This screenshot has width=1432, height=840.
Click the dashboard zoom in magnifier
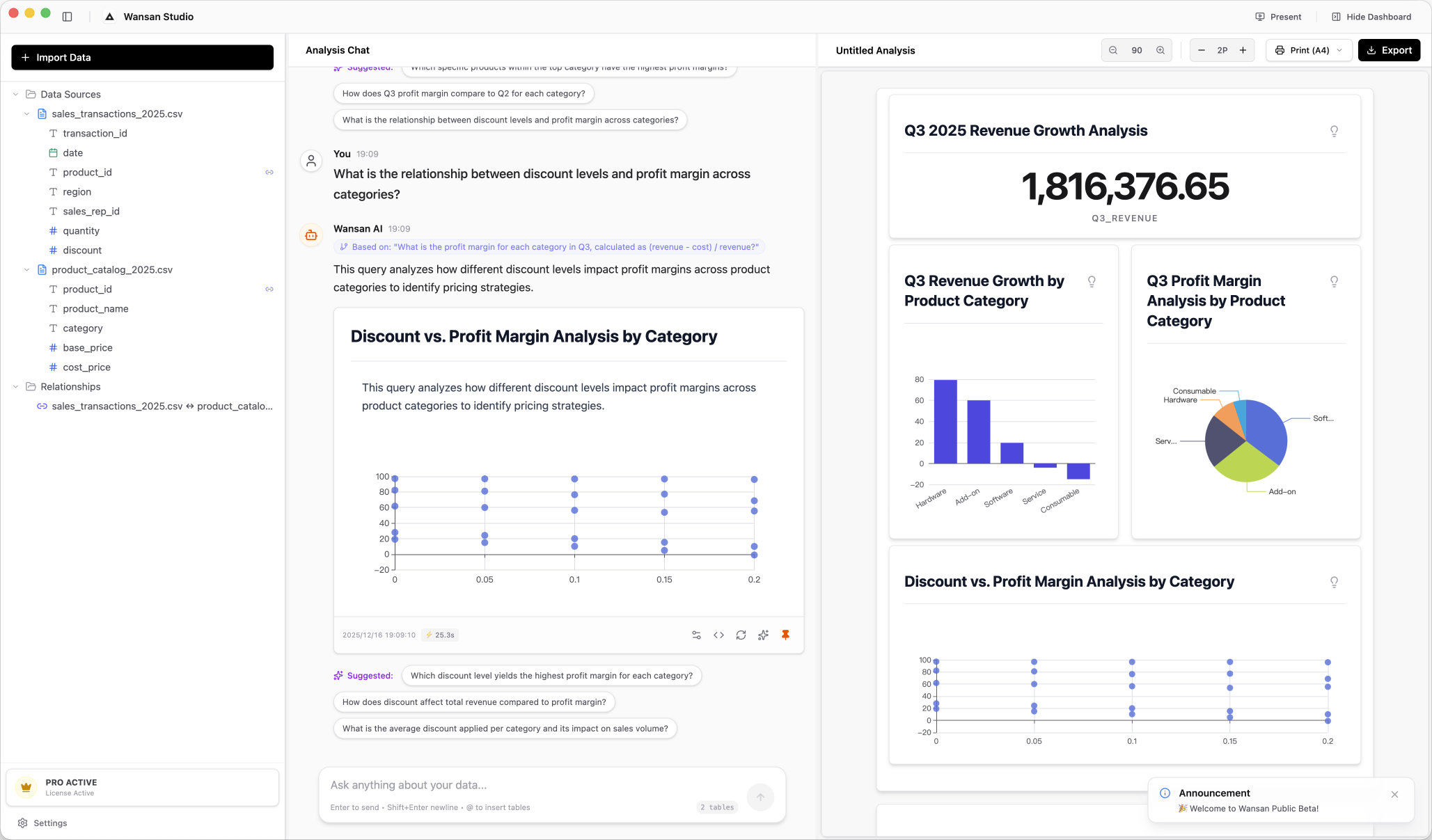coord(1160,50)
